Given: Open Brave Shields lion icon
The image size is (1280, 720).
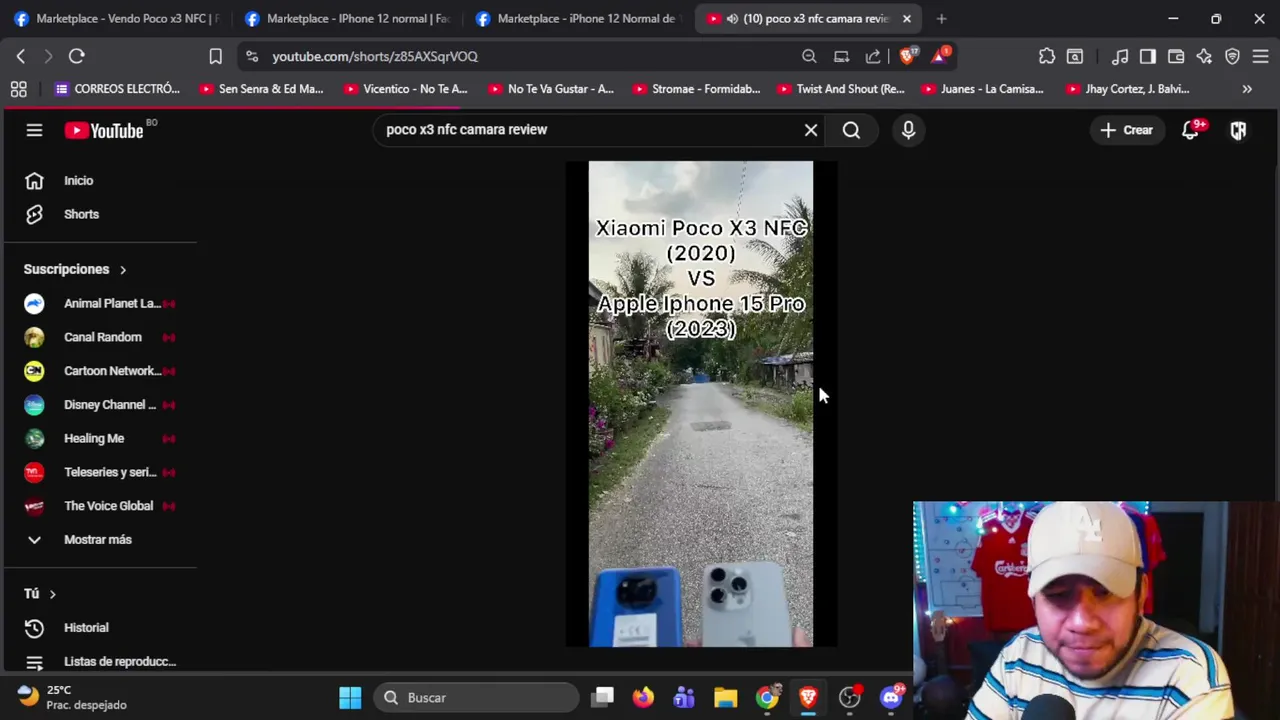Looking at the screenshot, I should click(x=907, y=57).
